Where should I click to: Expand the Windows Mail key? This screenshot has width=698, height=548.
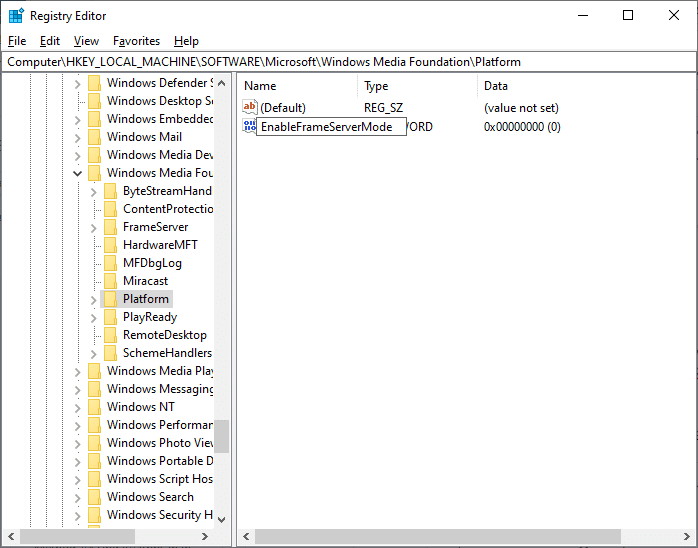[x=77, y=138]
